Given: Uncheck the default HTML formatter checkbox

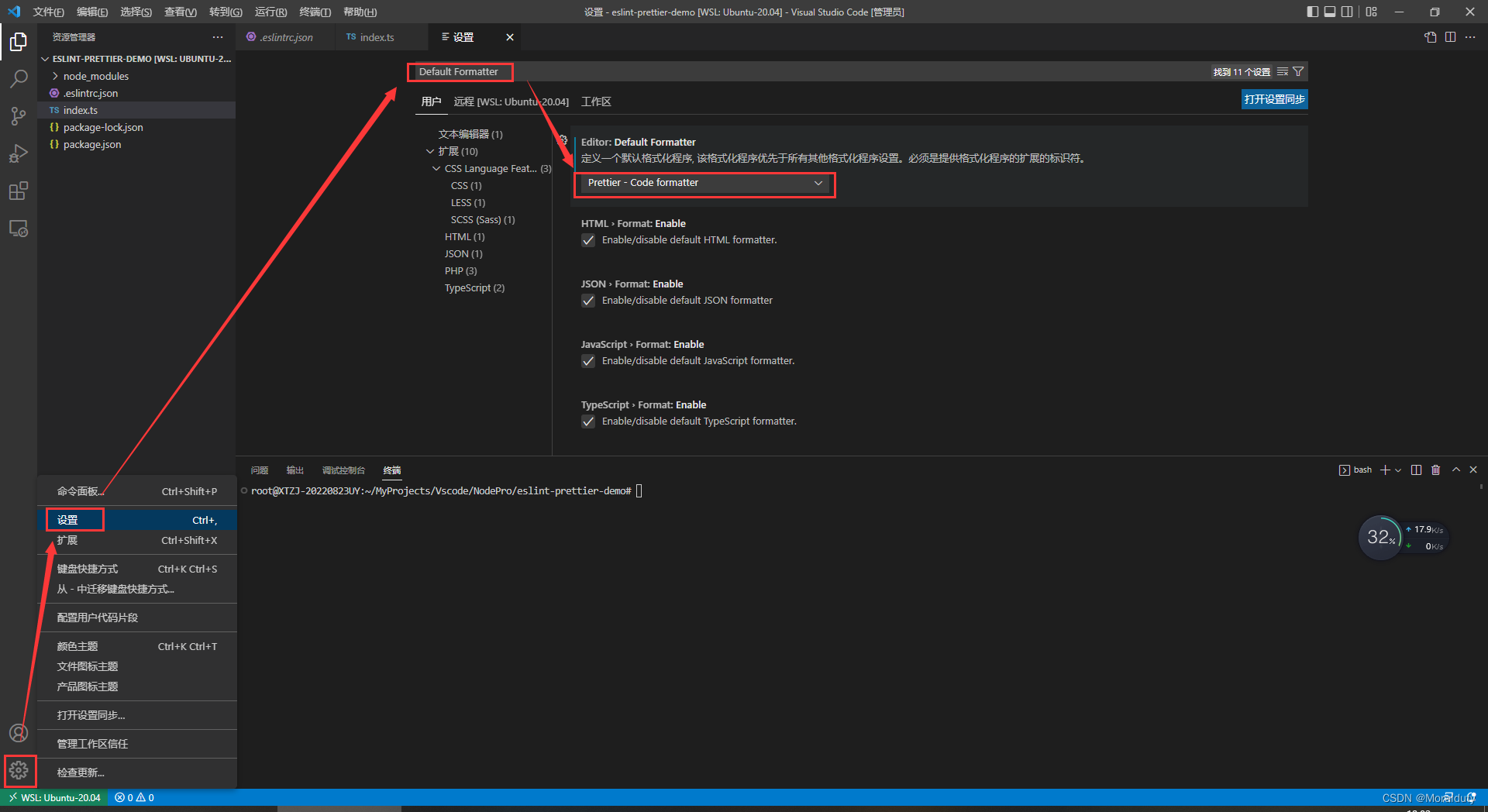Looking at the screenshot, I should coord(588,240).
